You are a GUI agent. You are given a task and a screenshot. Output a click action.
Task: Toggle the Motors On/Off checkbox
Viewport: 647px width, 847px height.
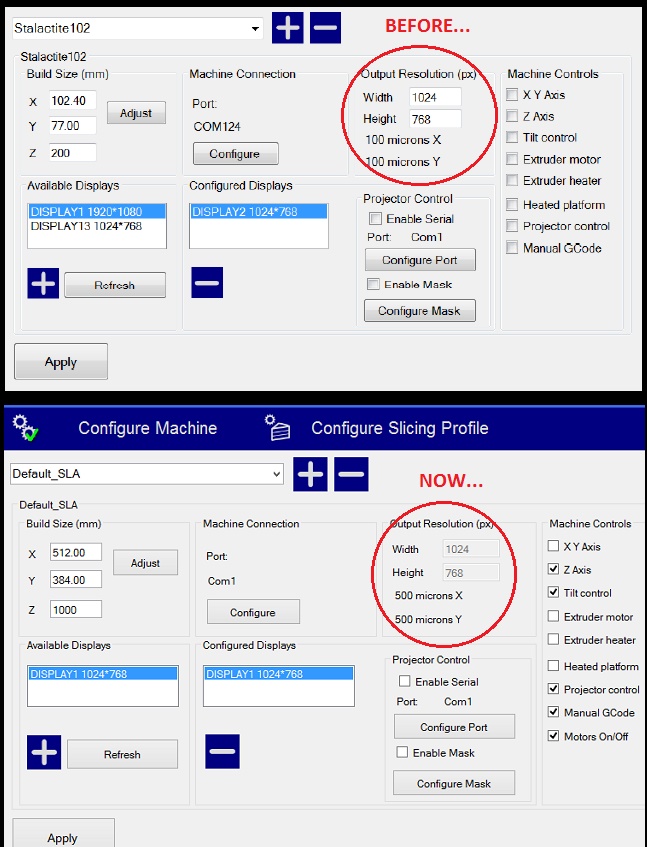click(555, 736)
